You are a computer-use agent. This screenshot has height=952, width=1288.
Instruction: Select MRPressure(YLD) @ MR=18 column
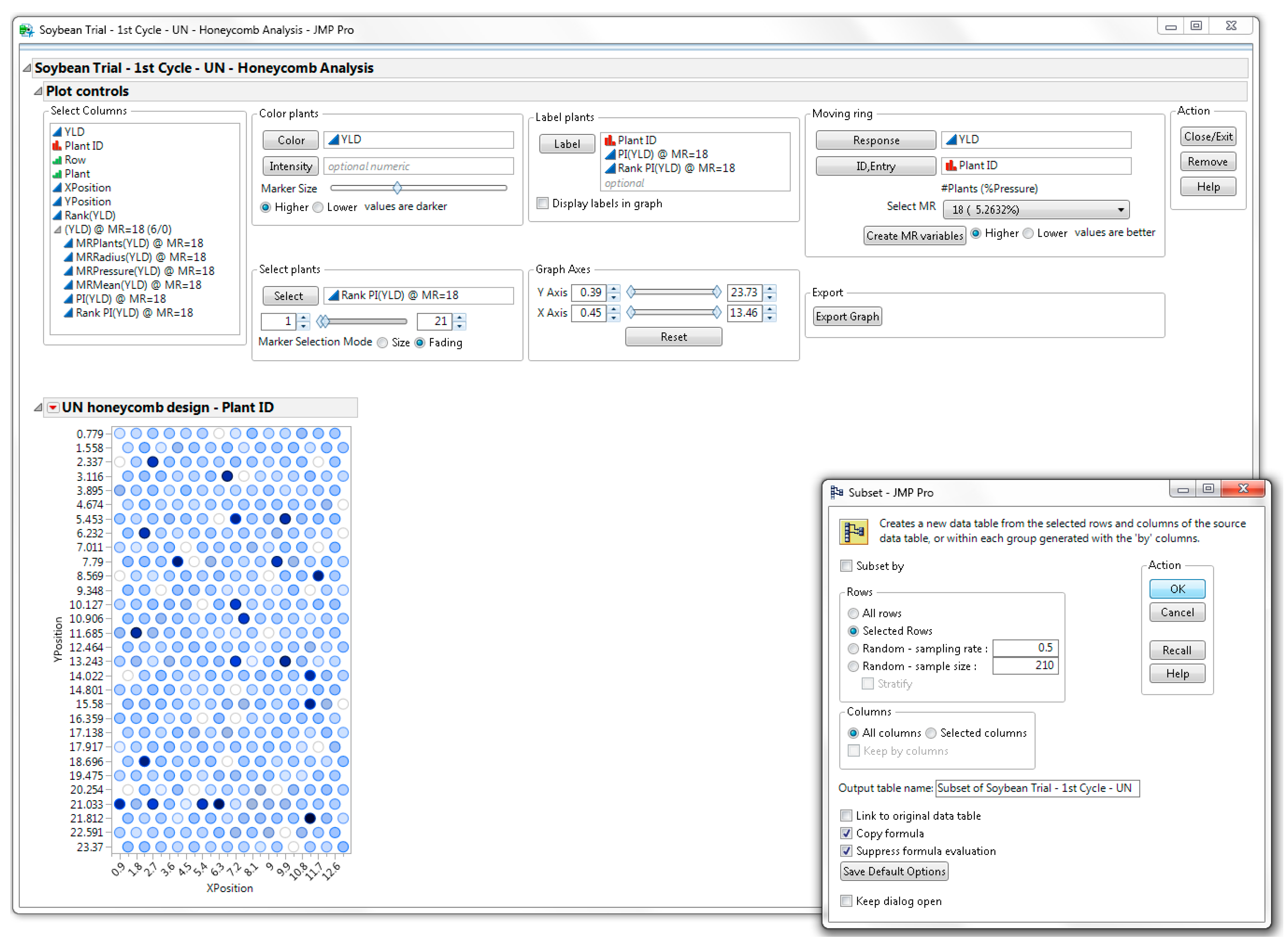[x=145, y=272]
